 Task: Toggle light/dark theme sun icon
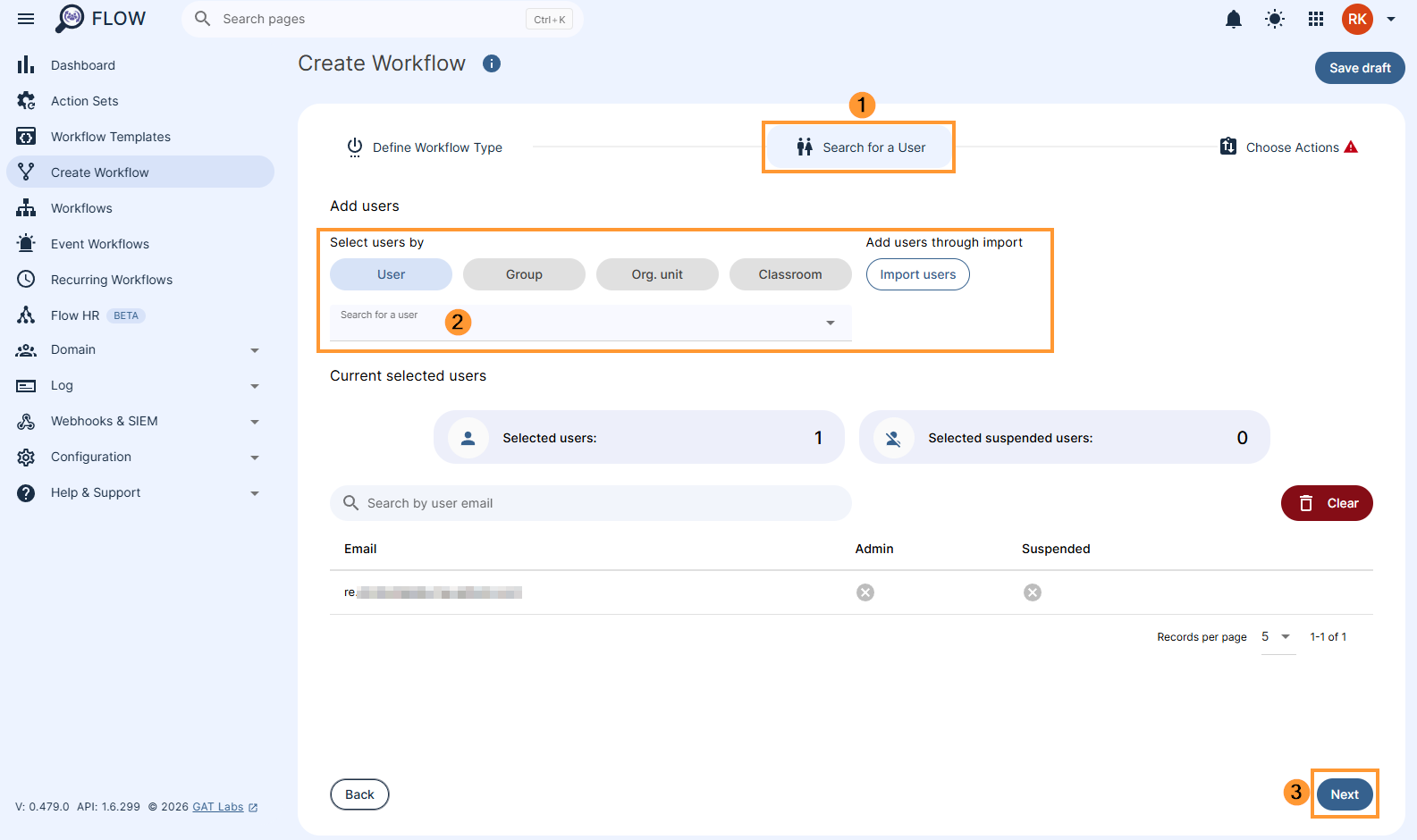1275,19
